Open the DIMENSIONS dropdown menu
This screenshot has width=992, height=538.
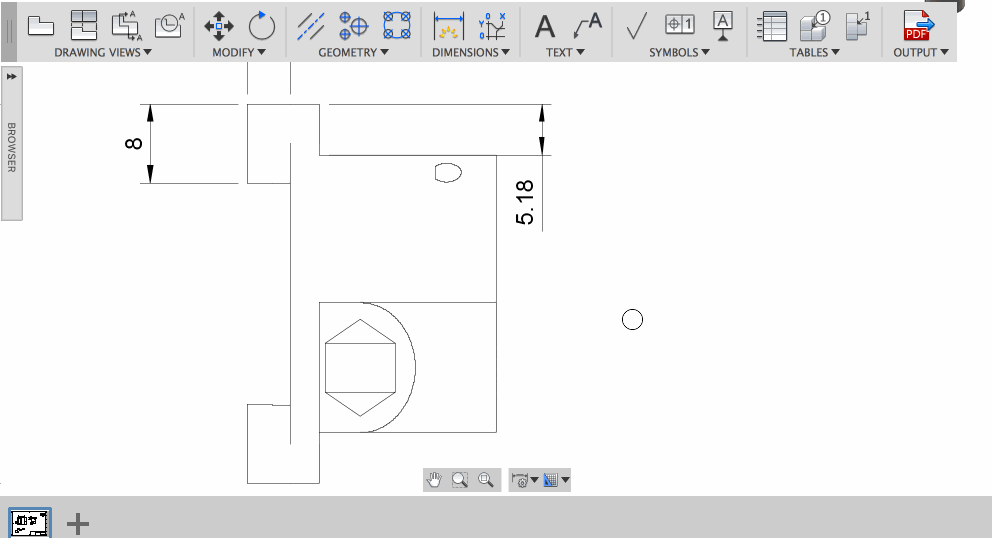[471, 53]
